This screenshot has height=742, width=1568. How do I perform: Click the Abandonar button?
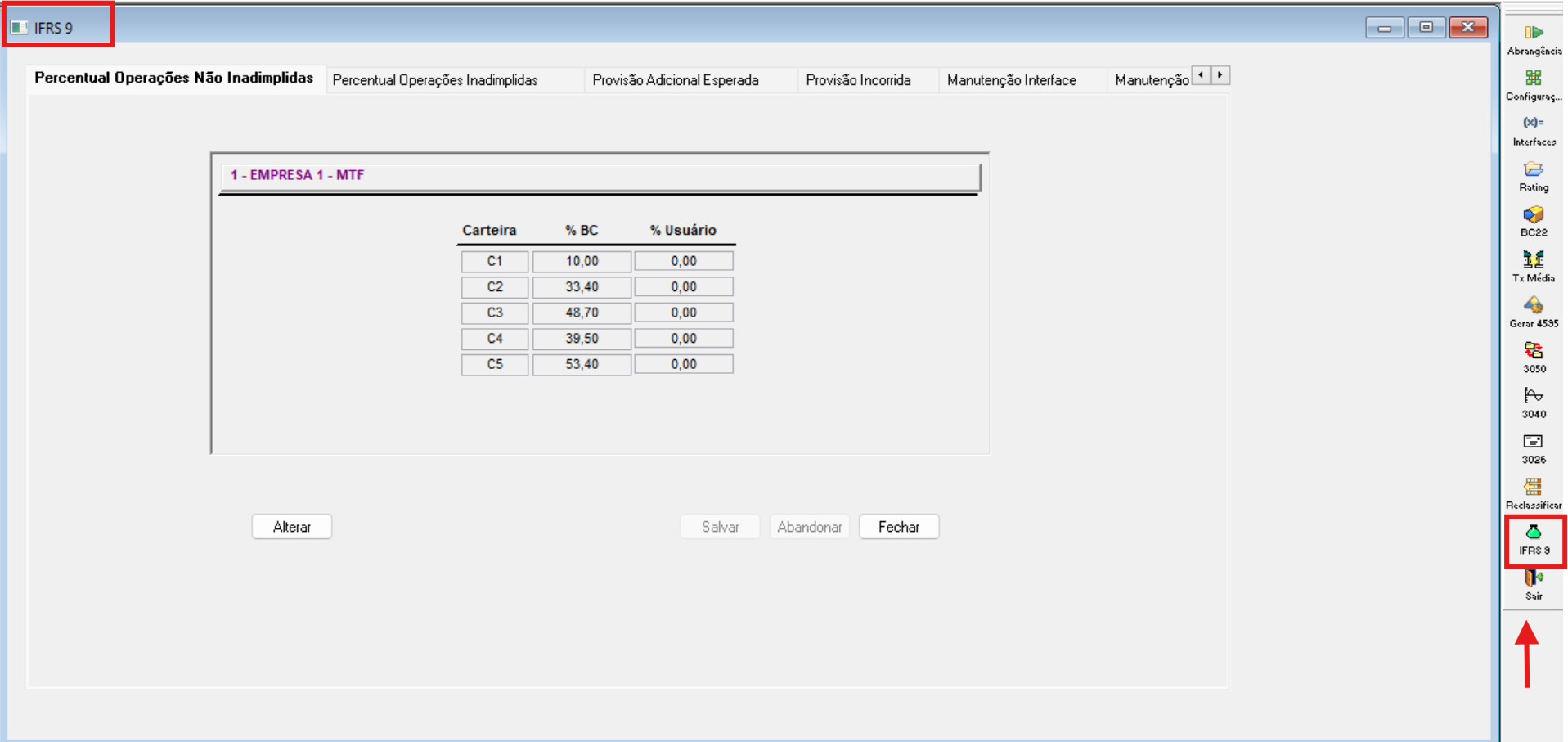810,527
